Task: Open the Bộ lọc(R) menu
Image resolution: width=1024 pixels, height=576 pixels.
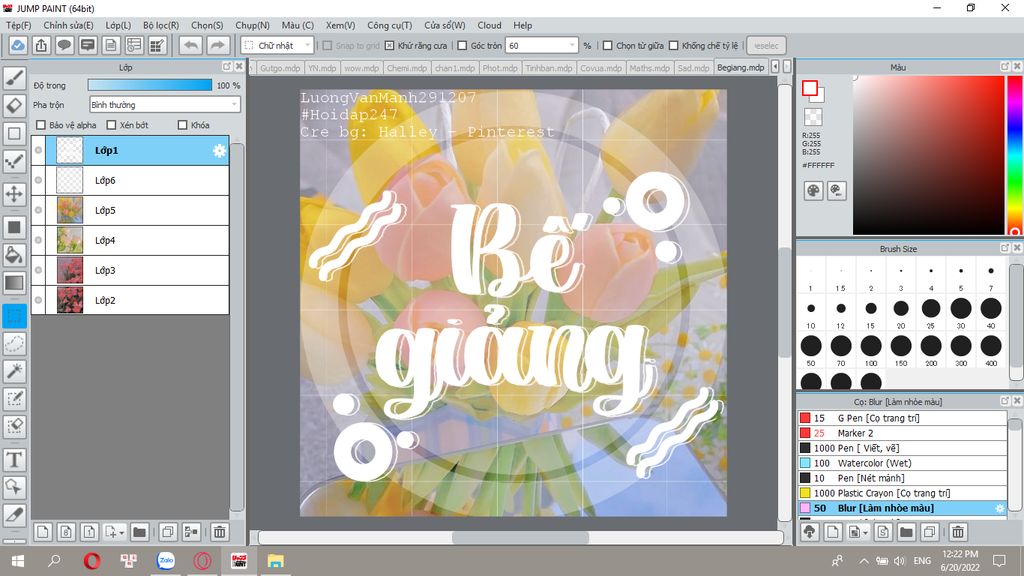Action: 161,25
